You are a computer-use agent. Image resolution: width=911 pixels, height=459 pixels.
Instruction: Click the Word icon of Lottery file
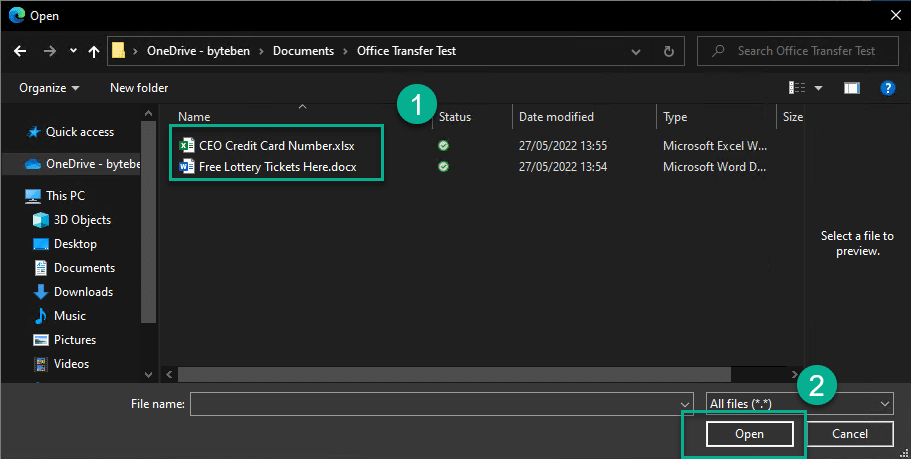click(x=187, y=167)
